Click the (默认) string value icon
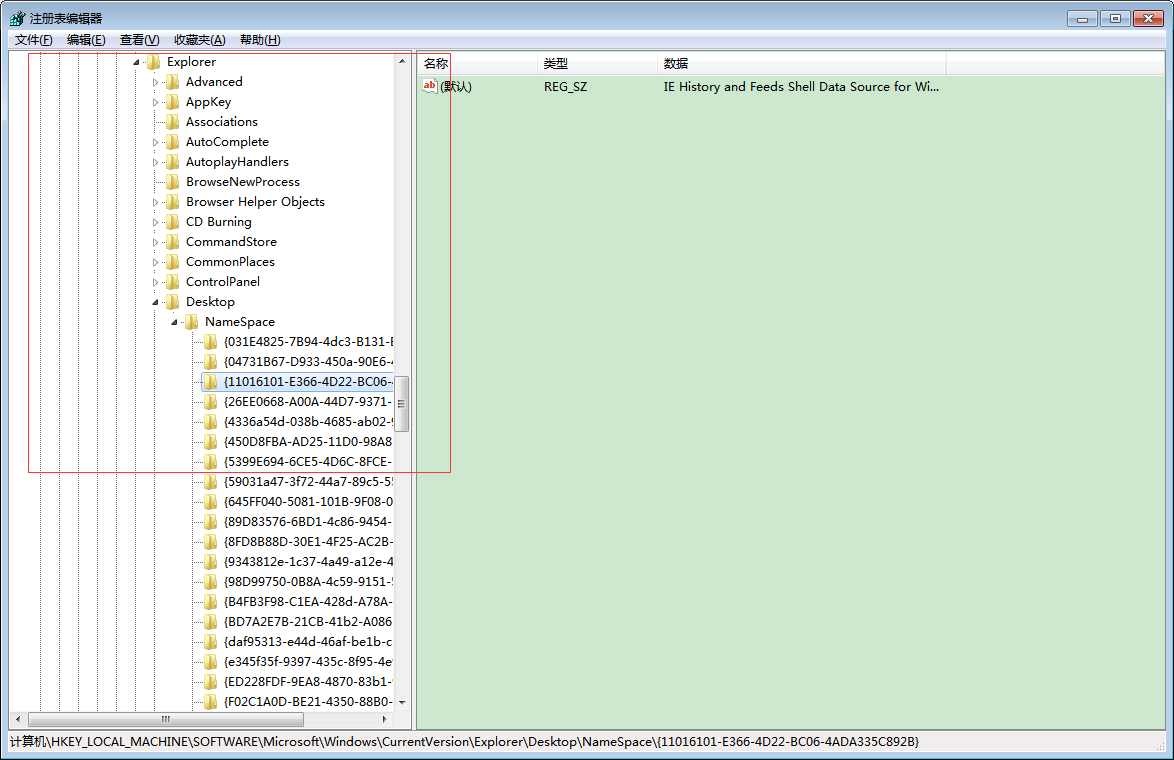 [x=430, y=87]
